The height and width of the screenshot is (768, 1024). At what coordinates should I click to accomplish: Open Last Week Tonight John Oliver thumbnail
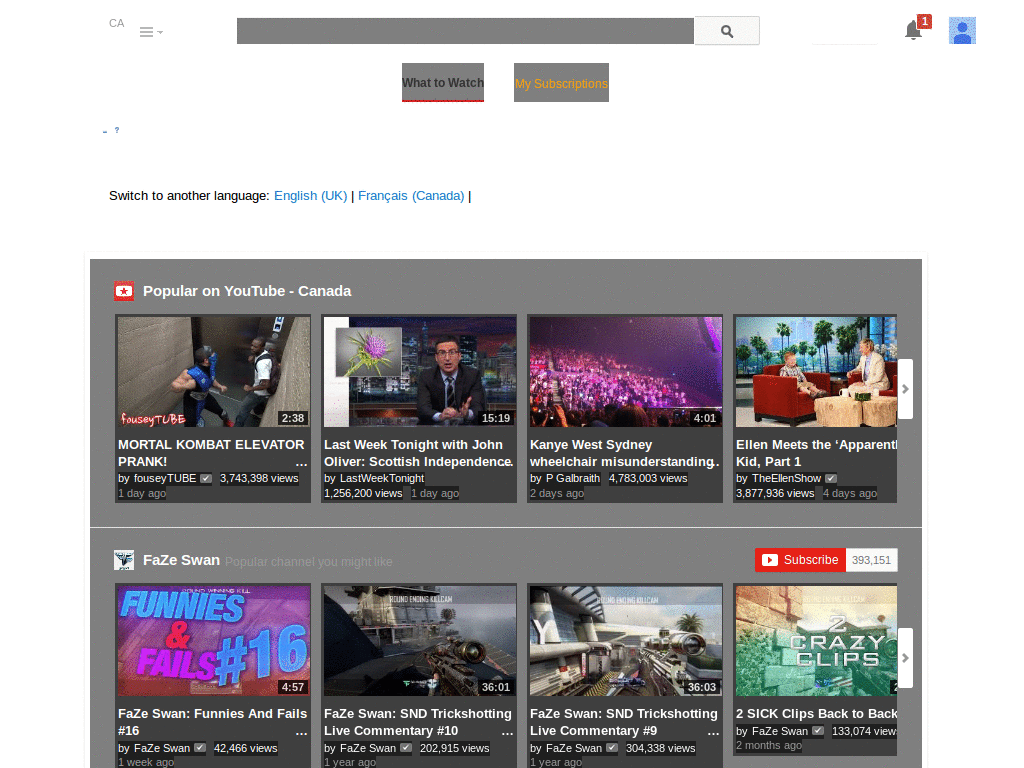tap(420, 372)
